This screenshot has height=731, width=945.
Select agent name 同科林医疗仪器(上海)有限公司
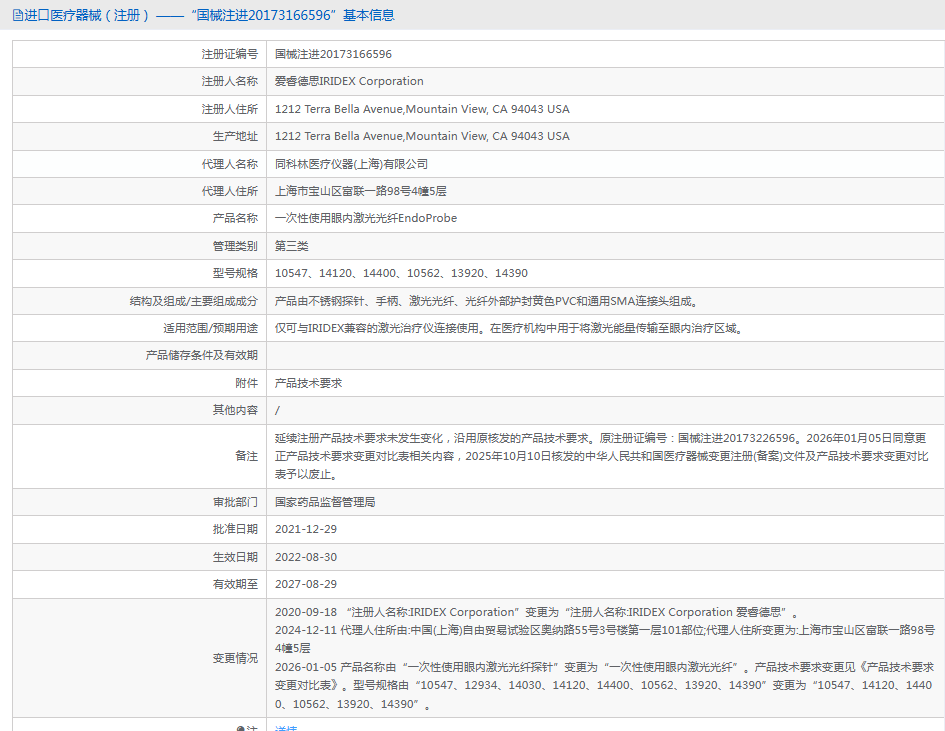point(351,164)
